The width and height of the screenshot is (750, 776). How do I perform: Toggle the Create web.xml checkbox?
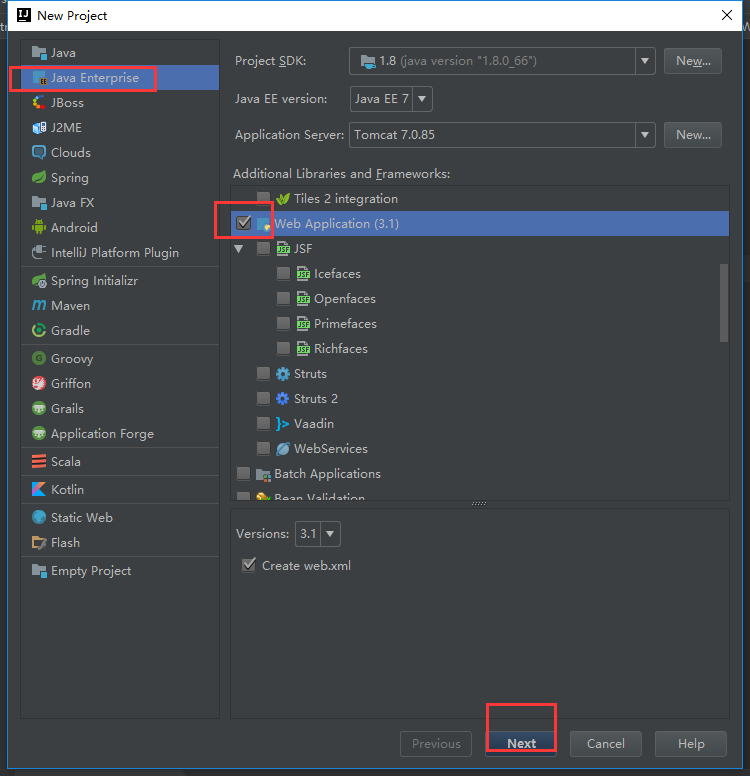(x=249, y=565)
